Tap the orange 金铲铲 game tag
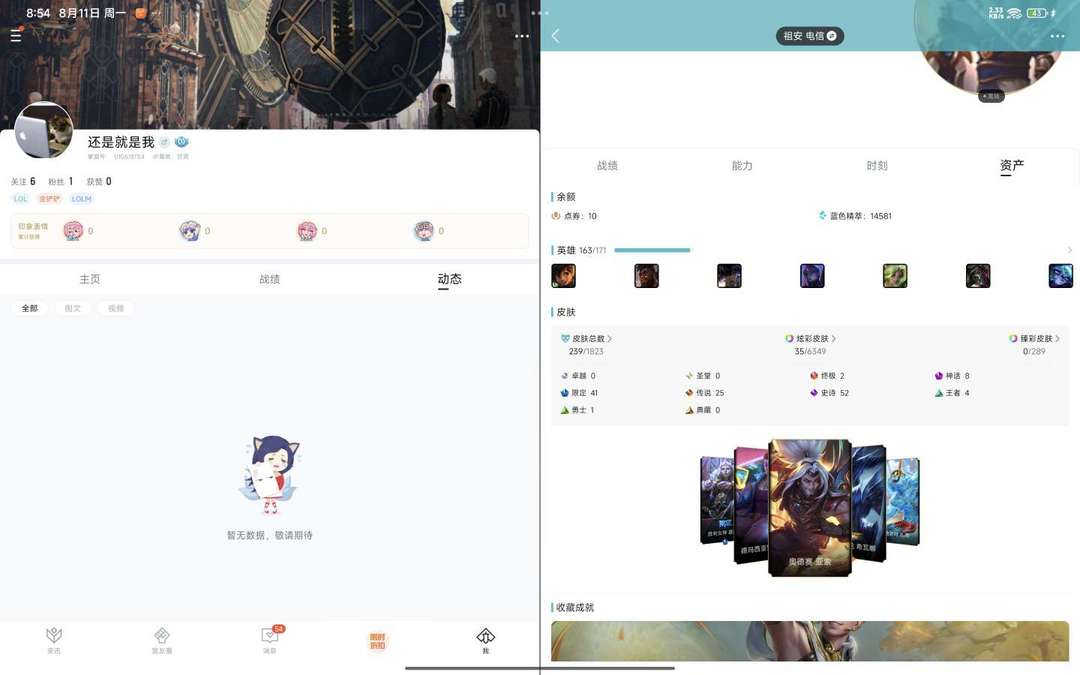The image size is (1080, 675). tap(50, 199)
